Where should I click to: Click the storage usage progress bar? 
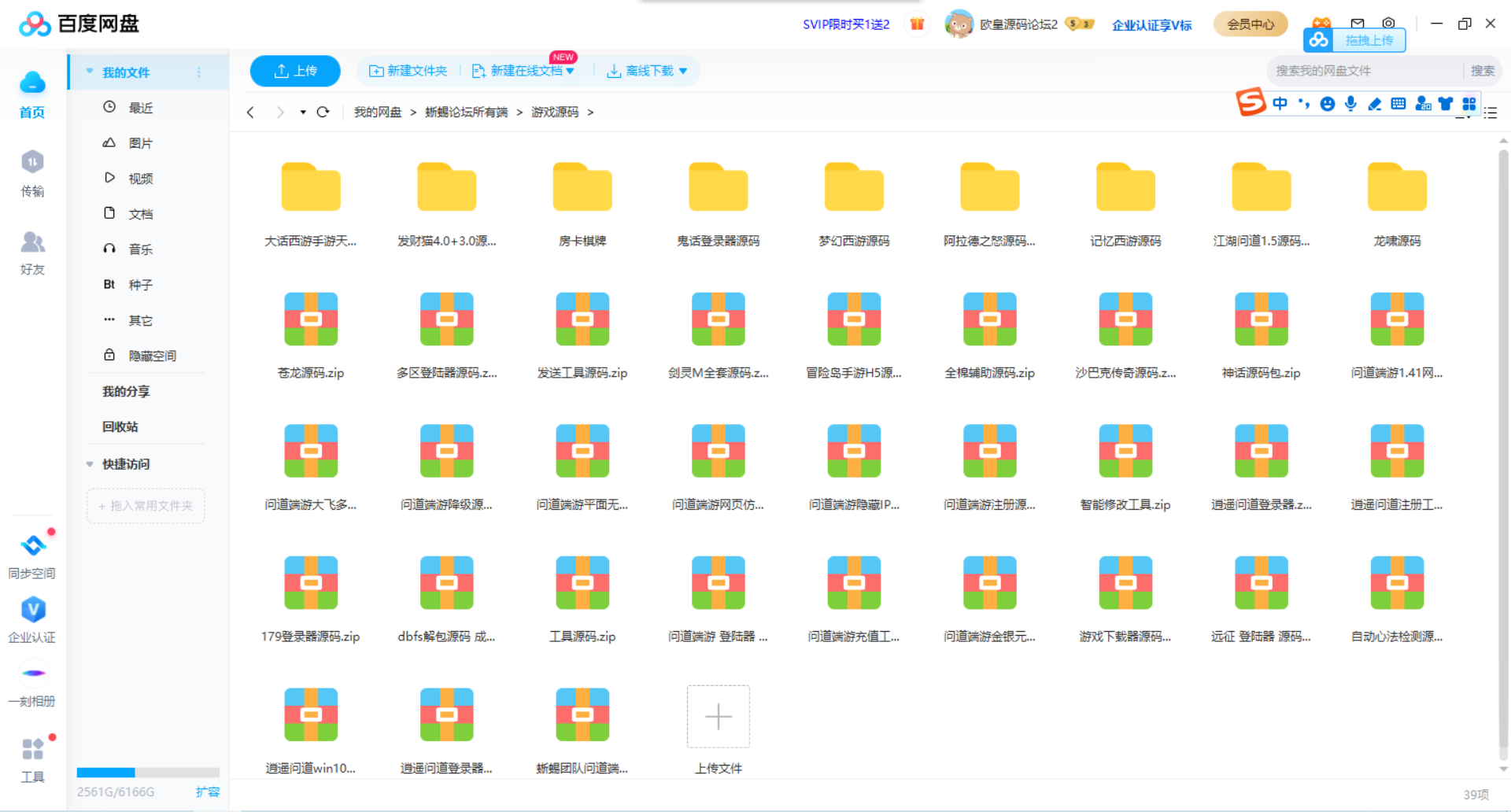pyautogui.click(x=148, y=772)
